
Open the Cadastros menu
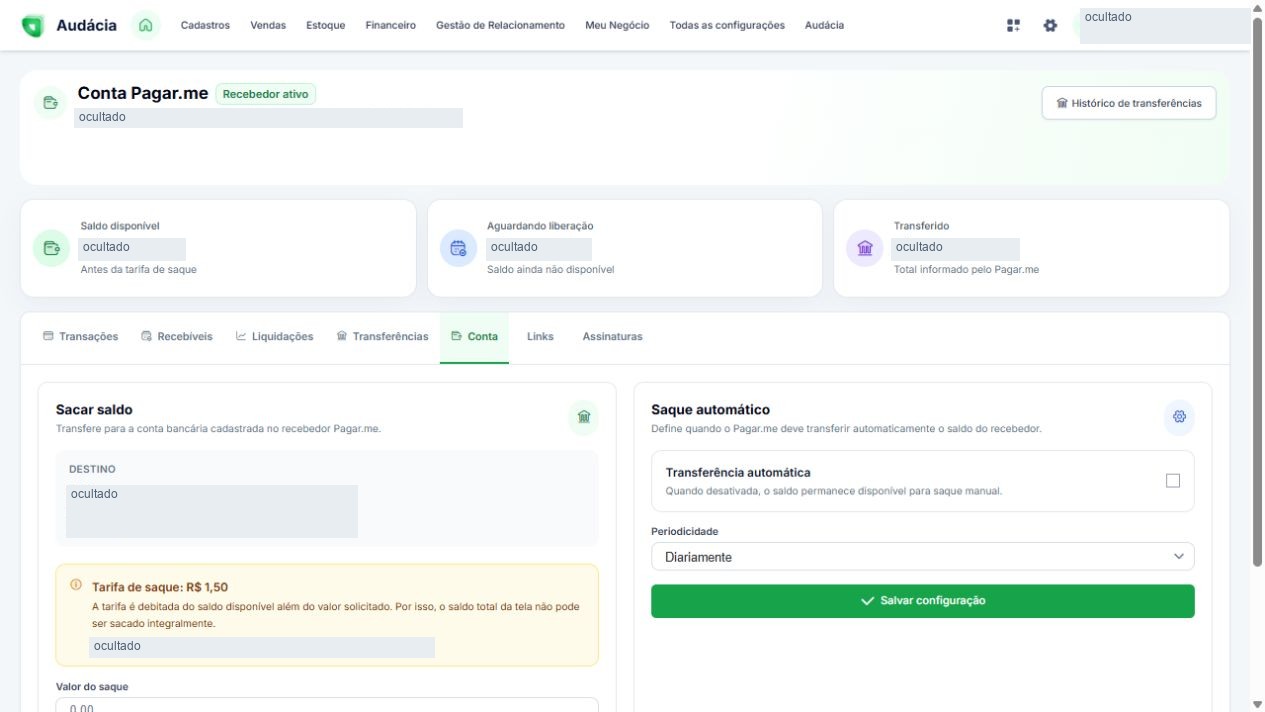click(205, 25)
